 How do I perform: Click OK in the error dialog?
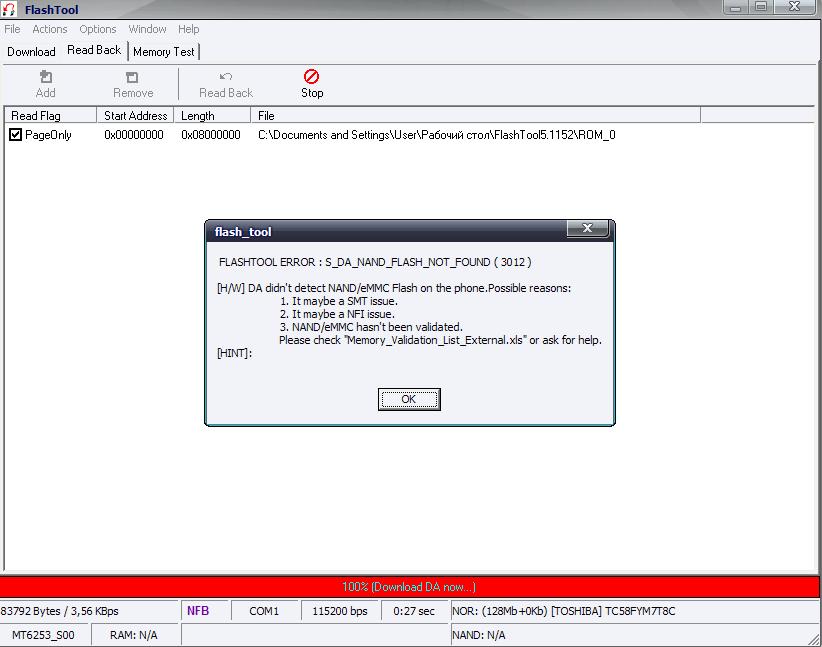[409, 399]
